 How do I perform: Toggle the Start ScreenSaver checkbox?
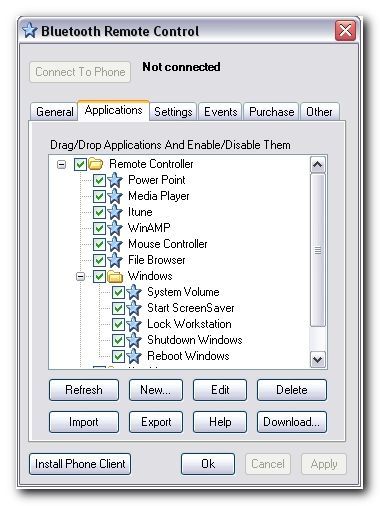[x=118, y=308]
